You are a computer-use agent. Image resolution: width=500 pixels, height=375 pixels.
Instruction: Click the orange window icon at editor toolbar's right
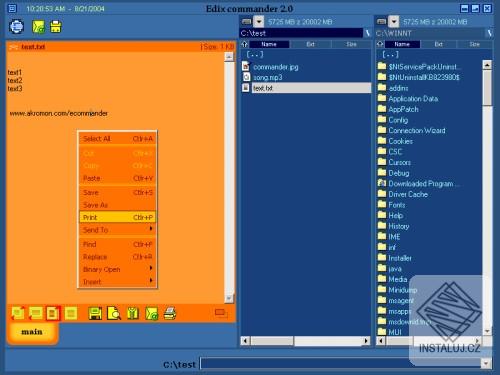click(221, 313)
